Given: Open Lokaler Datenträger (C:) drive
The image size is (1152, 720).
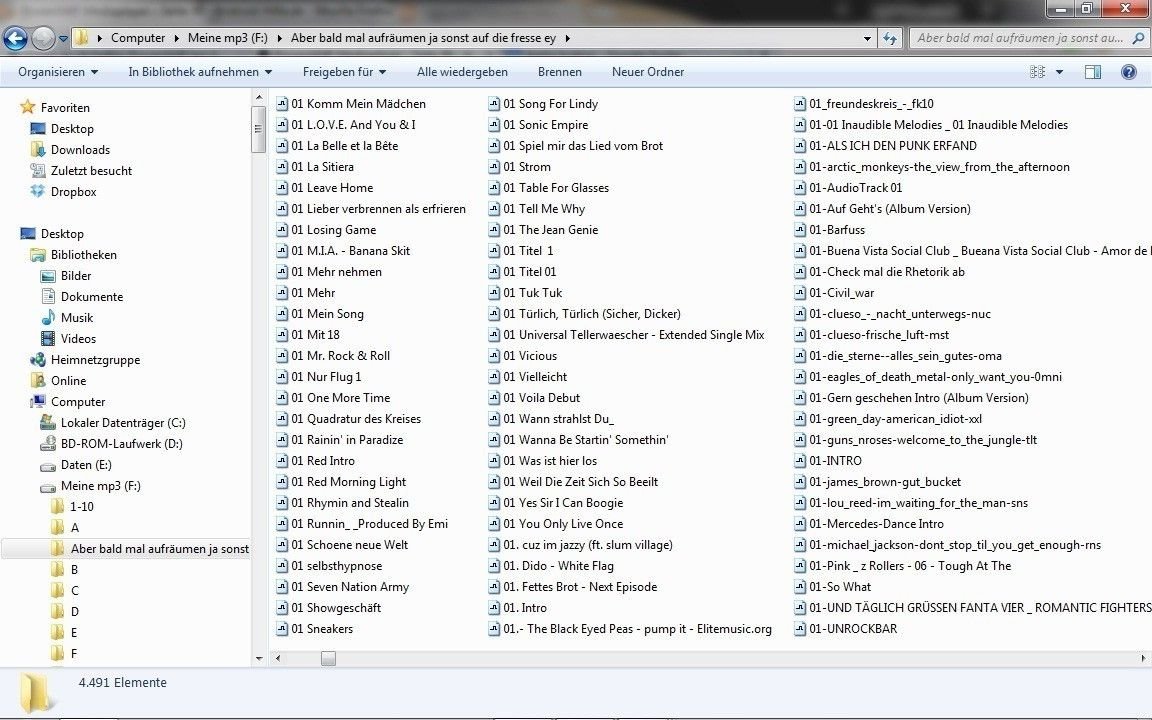Looking at the screenshot, I should point(123,423).
